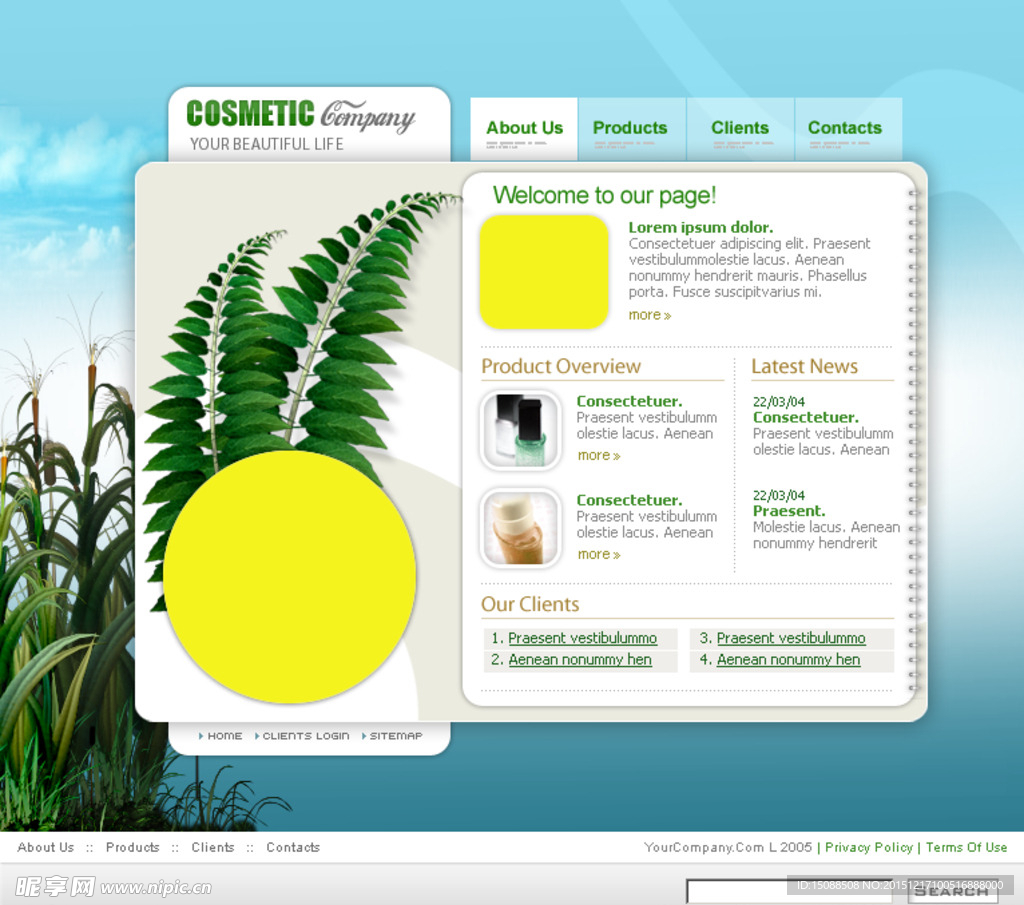Click the Lorem ipsum dolor heading
1024x905 pixels.
click(x=701, y=227)
